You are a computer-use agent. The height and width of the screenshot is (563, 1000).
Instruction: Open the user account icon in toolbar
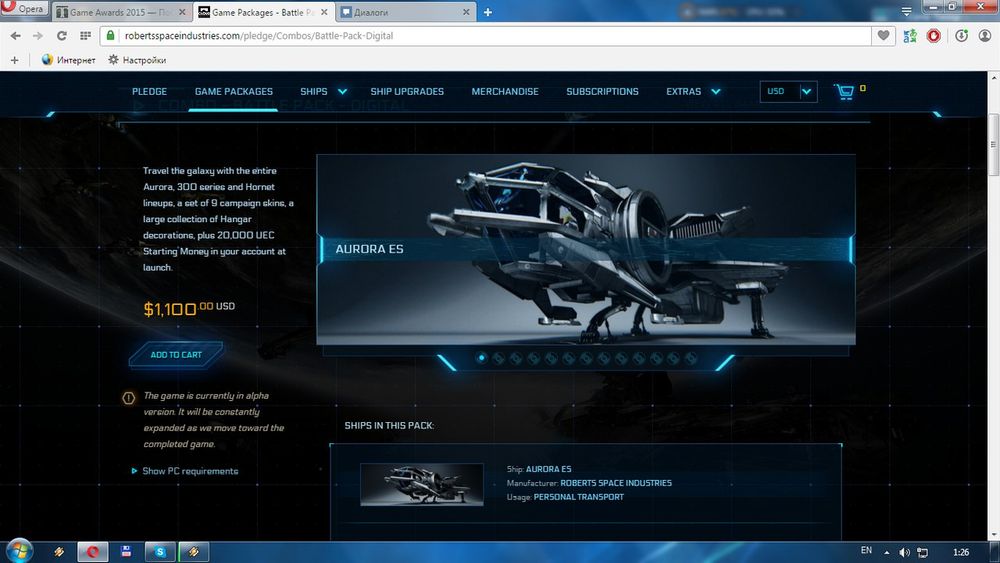[985, 36]
